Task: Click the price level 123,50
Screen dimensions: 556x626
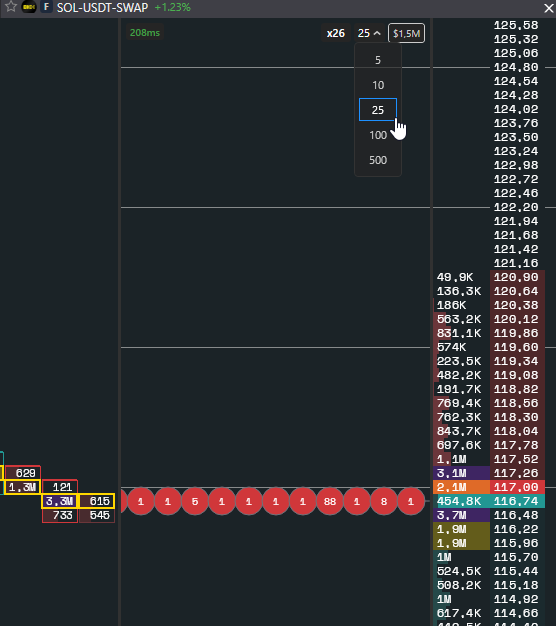Action: pos(516,137)
